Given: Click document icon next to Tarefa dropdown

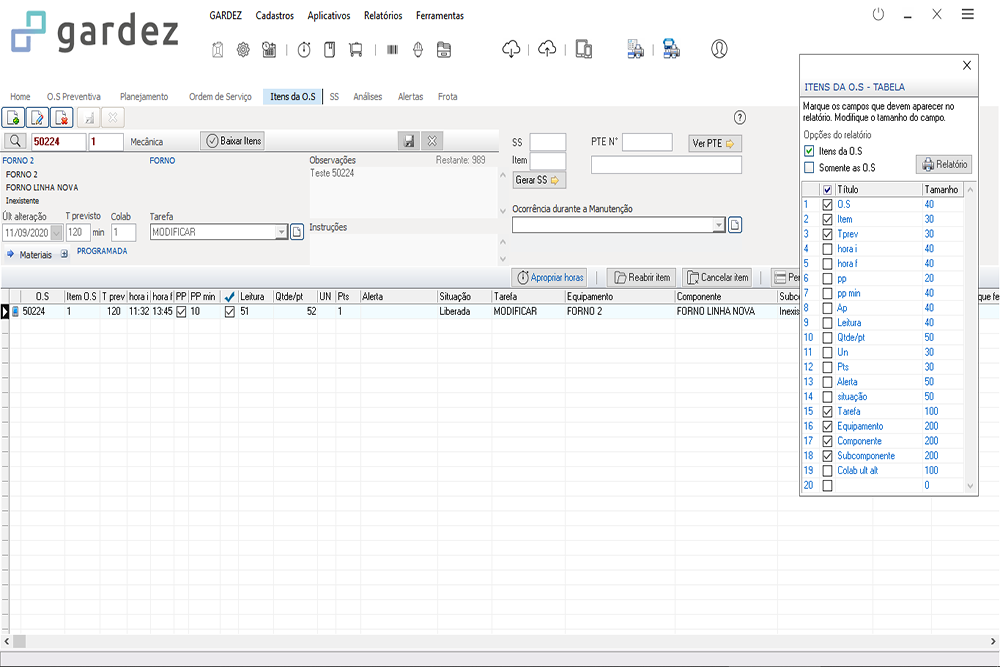Looking at the screenshot, I should click(297, 232).
